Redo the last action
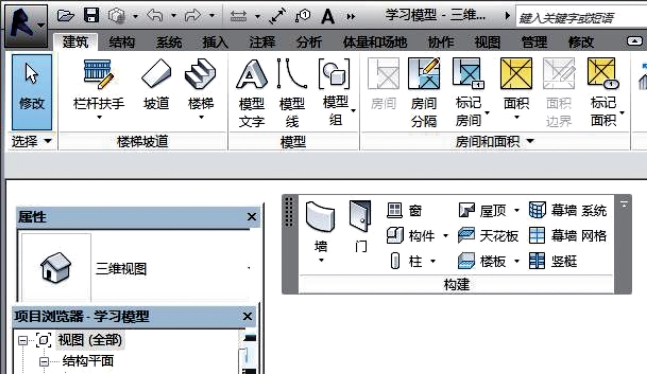Viewport: 647px width, 374px height. 192,16
